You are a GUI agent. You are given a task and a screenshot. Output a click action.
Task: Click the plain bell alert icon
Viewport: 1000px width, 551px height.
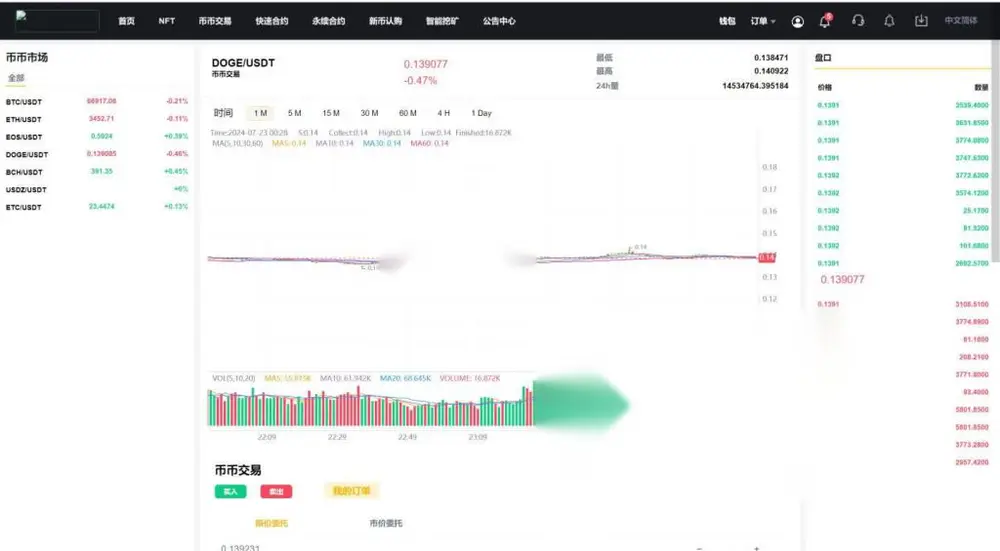[x=889, y=21]
